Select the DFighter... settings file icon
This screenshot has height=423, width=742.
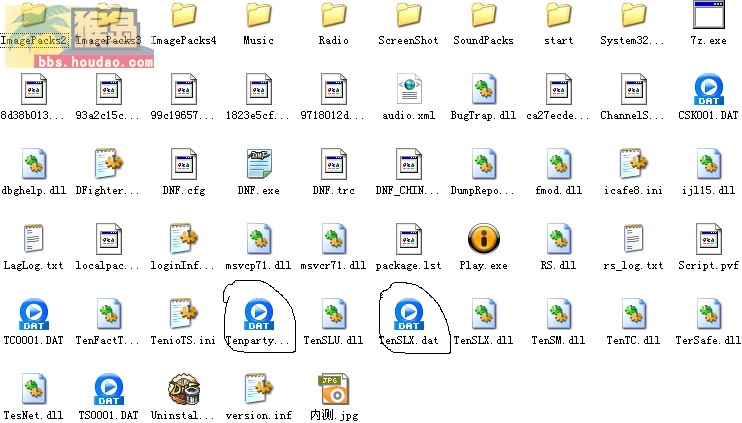pos(108,164)
